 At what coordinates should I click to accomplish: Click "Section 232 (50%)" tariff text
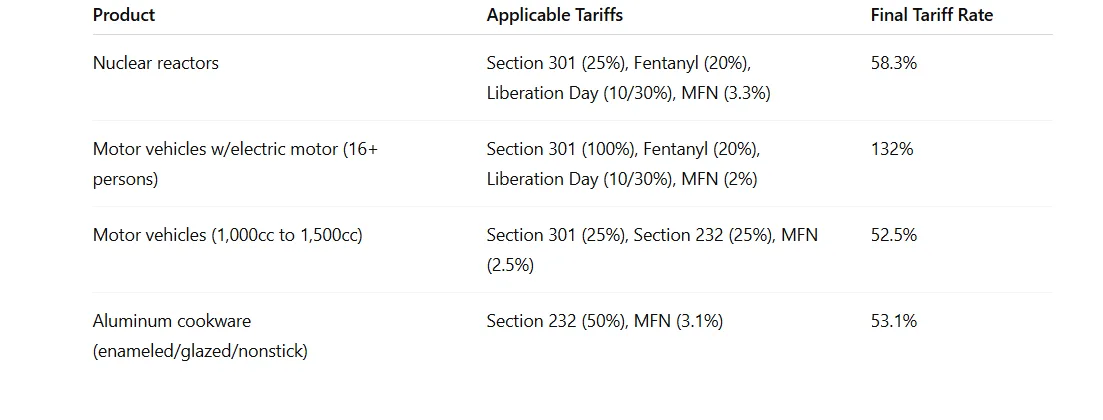[555, 321]
